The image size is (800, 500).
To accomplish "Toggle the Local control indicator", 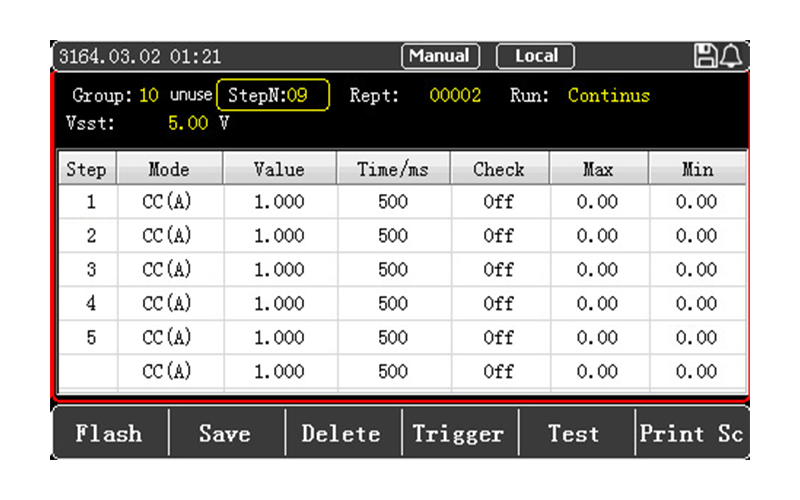I will [x=535, y=56].
